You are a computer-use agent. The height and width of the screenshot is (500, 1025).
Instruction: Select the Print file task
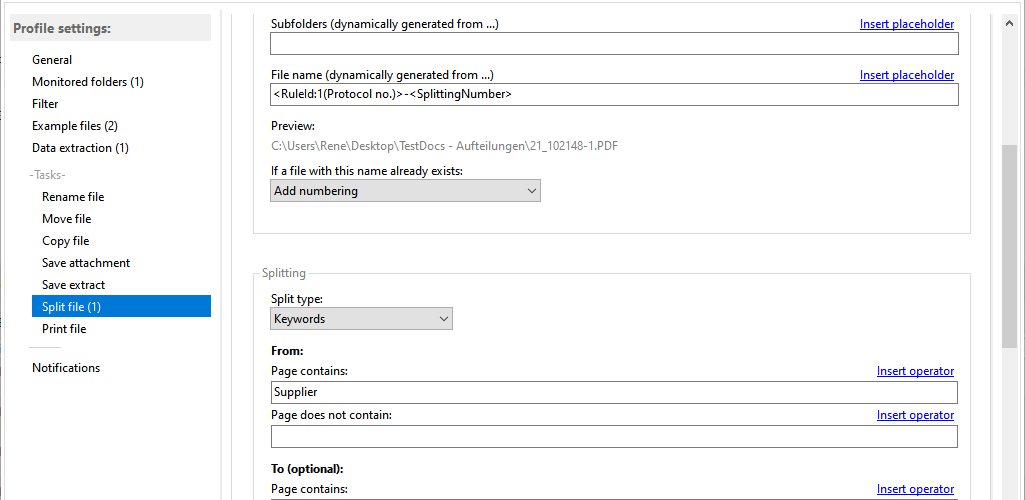click(x=64, y=329)
